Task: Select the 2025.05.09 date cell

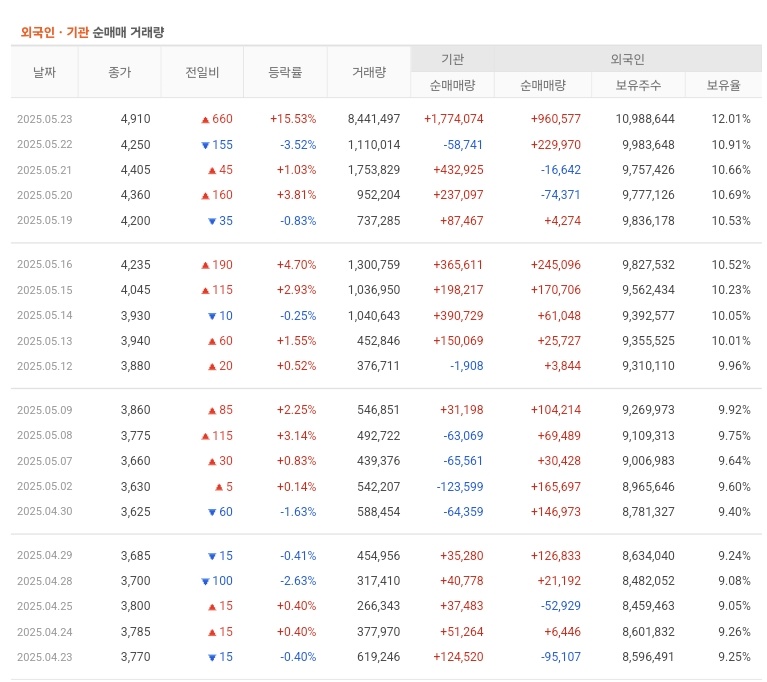Action: point(45,409)
